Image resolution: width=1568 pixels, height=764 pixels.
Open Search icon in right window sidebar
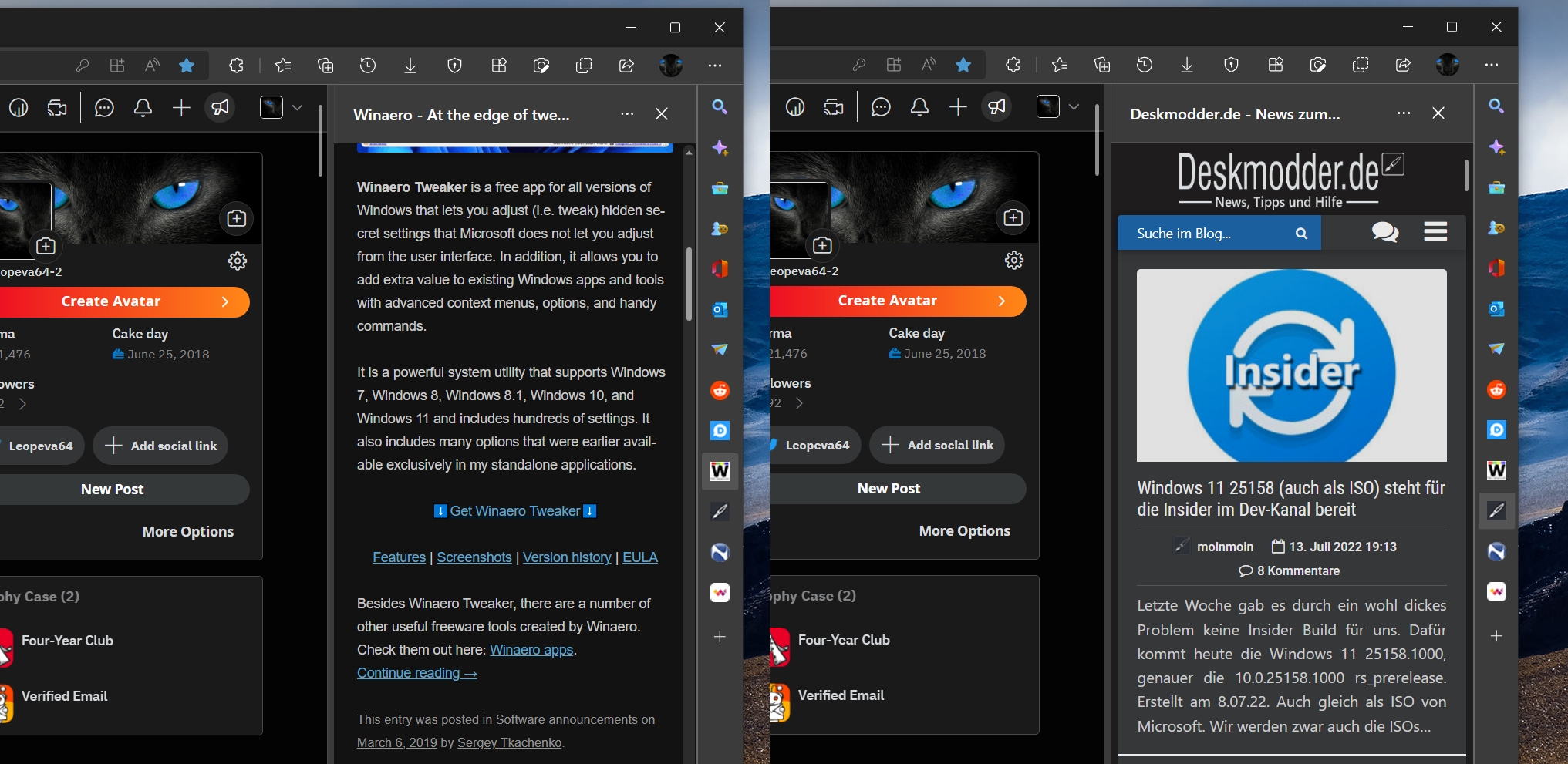[1496, 106]
